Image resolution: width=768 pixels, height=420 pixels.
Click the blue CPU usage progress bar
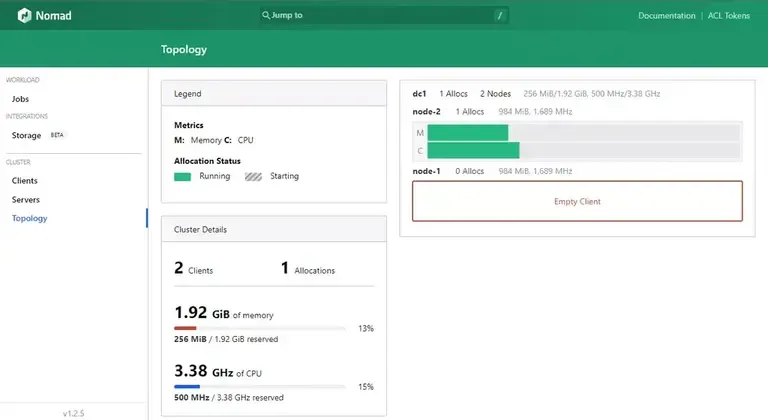coord(187,386)
